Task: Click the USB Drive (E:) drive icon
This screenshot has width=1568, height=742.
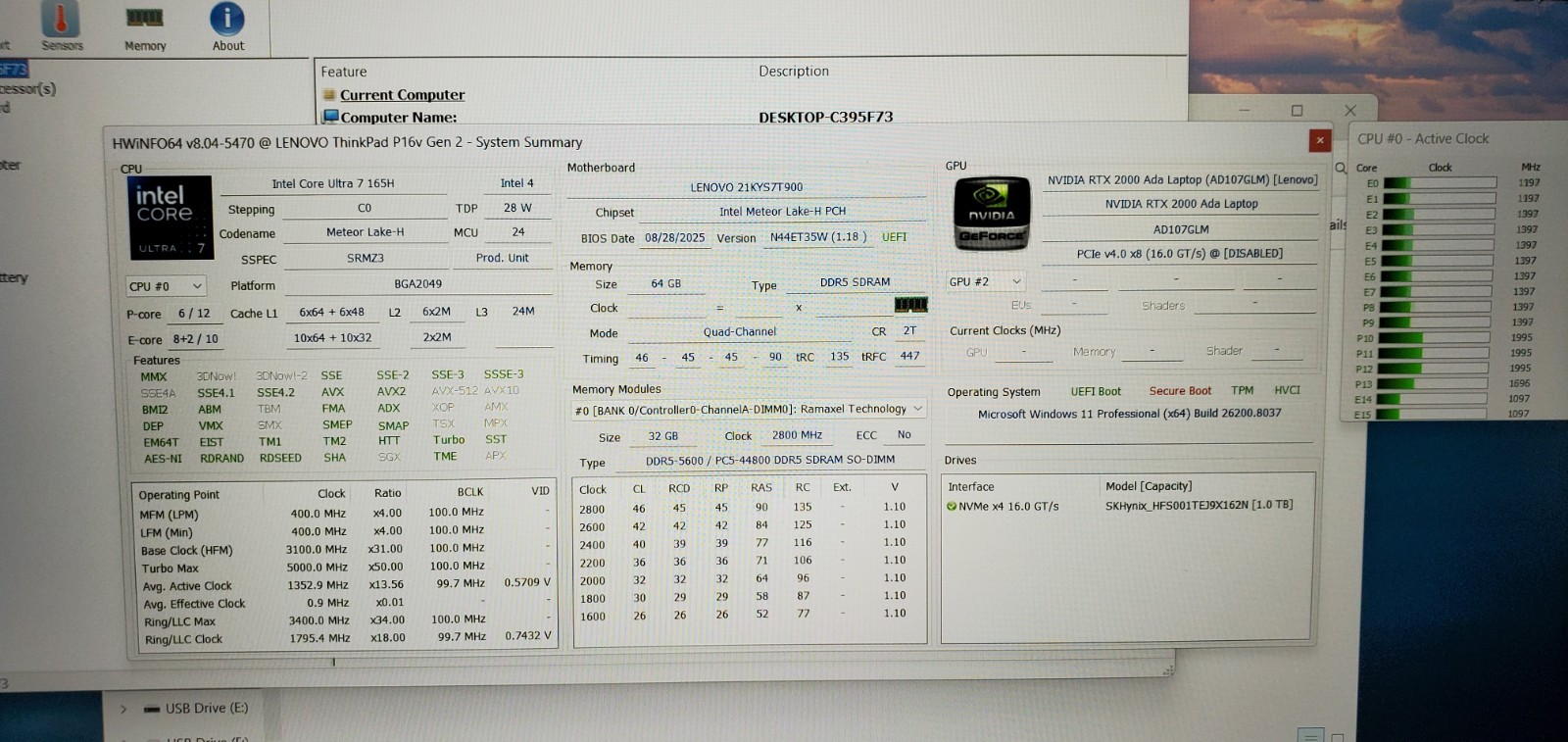Action: click(152, 709)
